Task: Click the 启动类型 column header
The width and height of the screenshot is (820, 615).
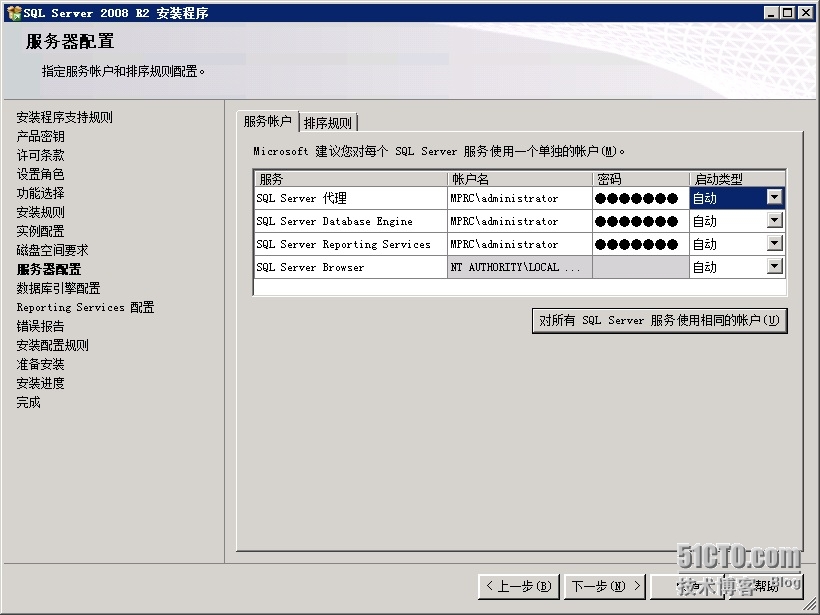Action: coord(737,179)
